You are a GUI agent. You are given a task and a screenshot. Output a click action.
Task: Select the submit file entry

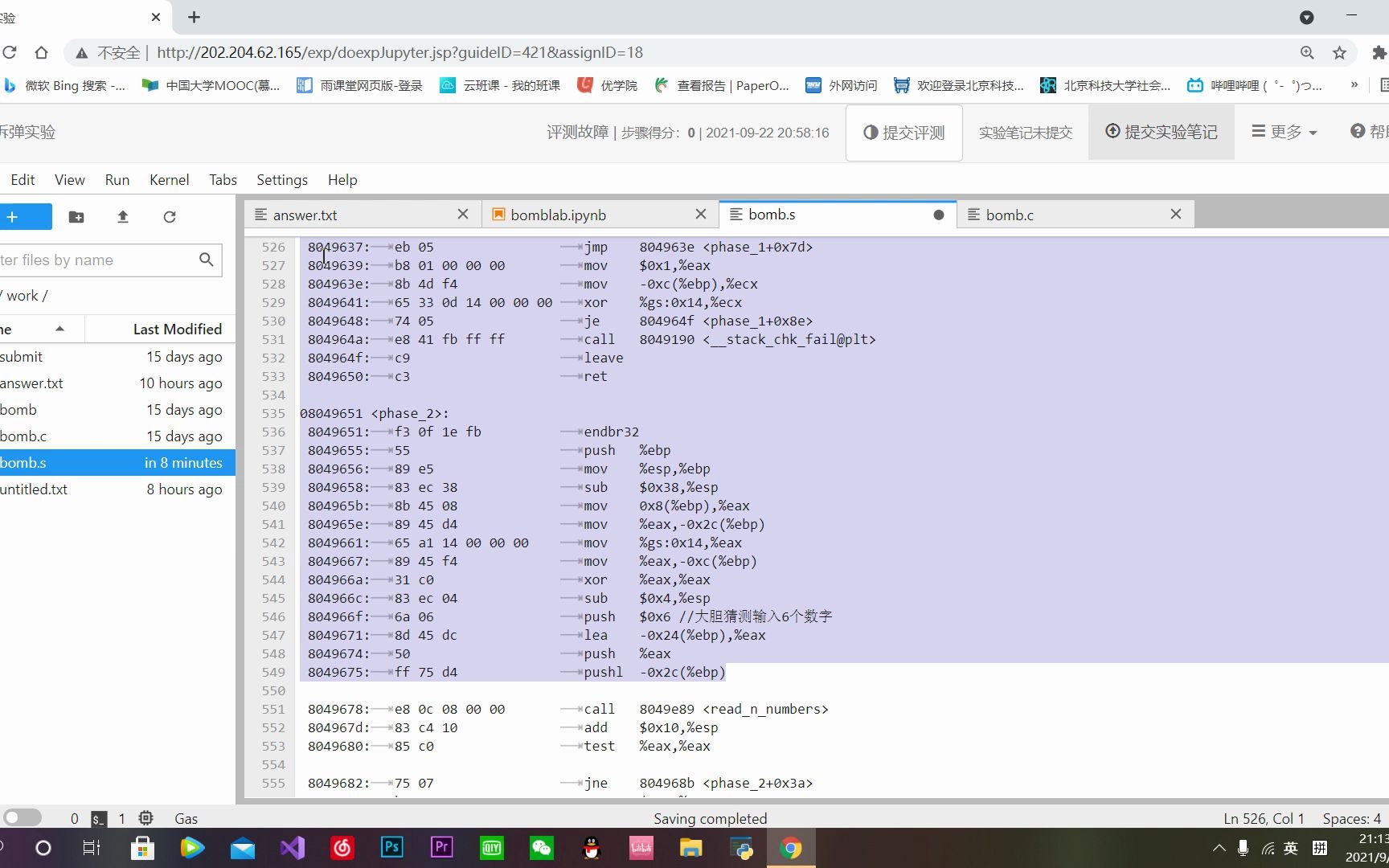coord(117,356)
